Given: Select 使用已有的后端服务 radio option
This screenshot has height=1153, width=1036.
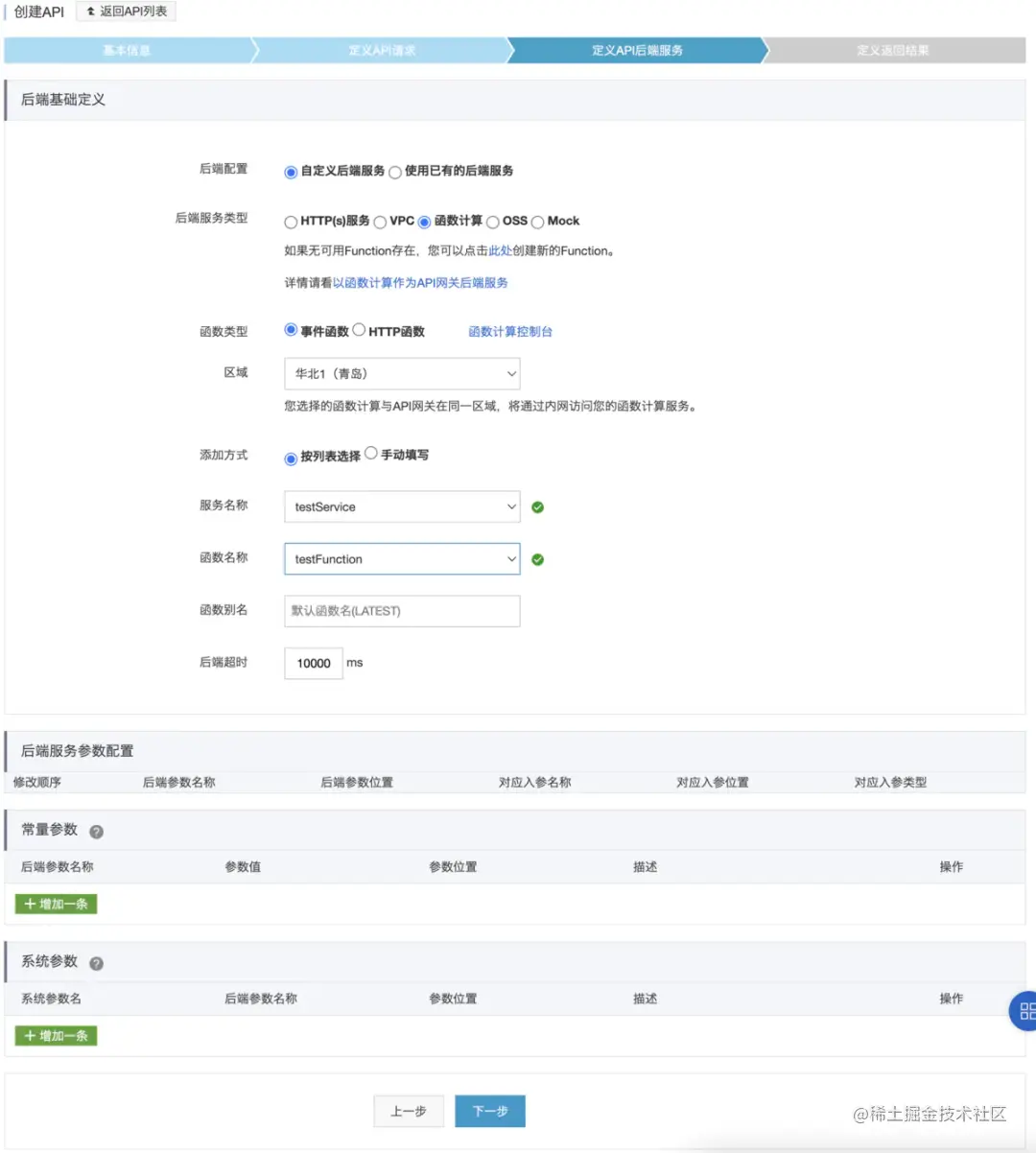Looking at the screenshot, I should (394, 173).
